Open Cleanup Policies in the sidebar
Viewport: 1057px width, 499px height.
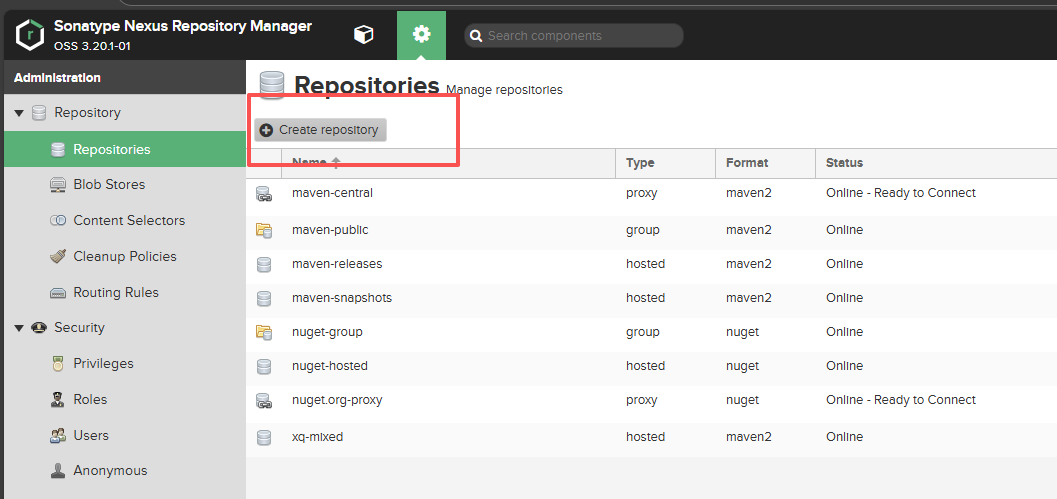click(x=125, y=256)
